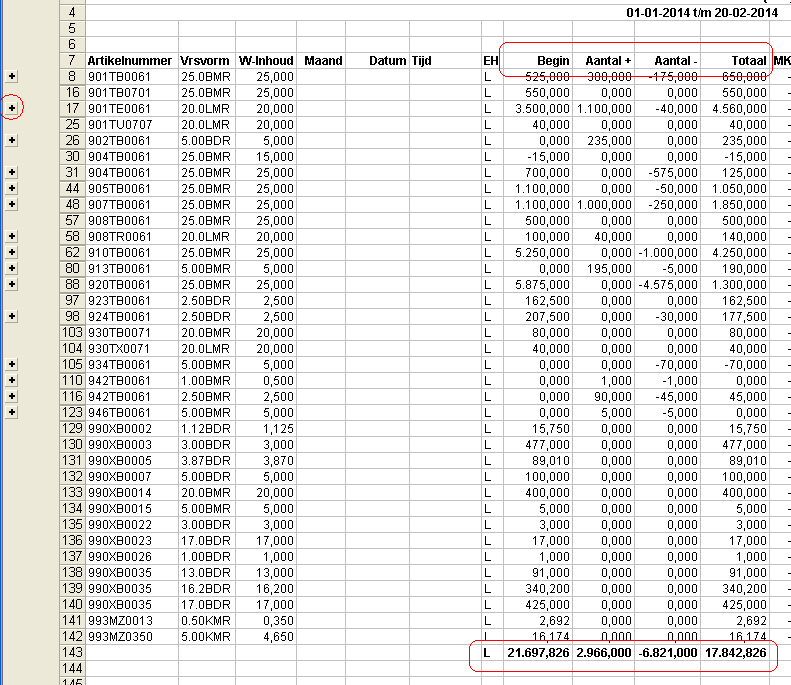This screenshot has height=685, width=791.
Task: Select the W-Inhoud cell 4,650
Action: pyautogui.click(x=266, y=637)
